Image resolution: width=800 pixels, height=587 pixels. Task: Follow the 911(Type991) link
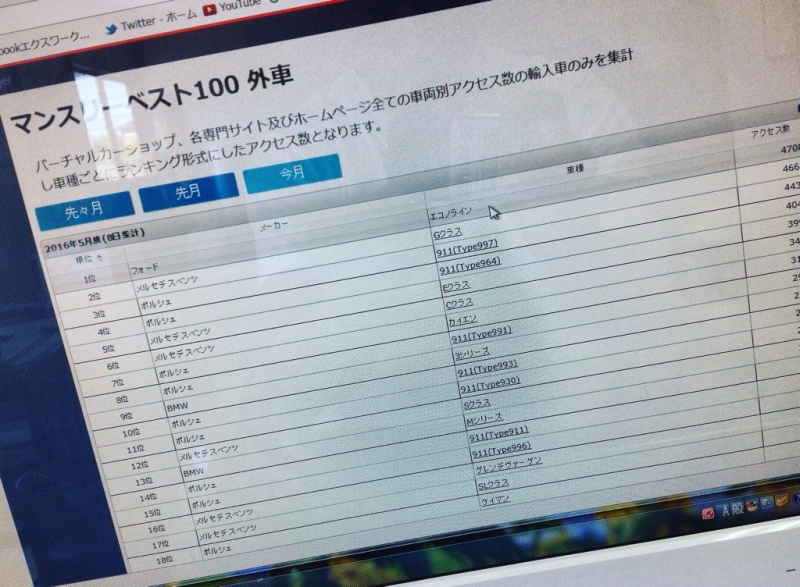tap(481, 335)
